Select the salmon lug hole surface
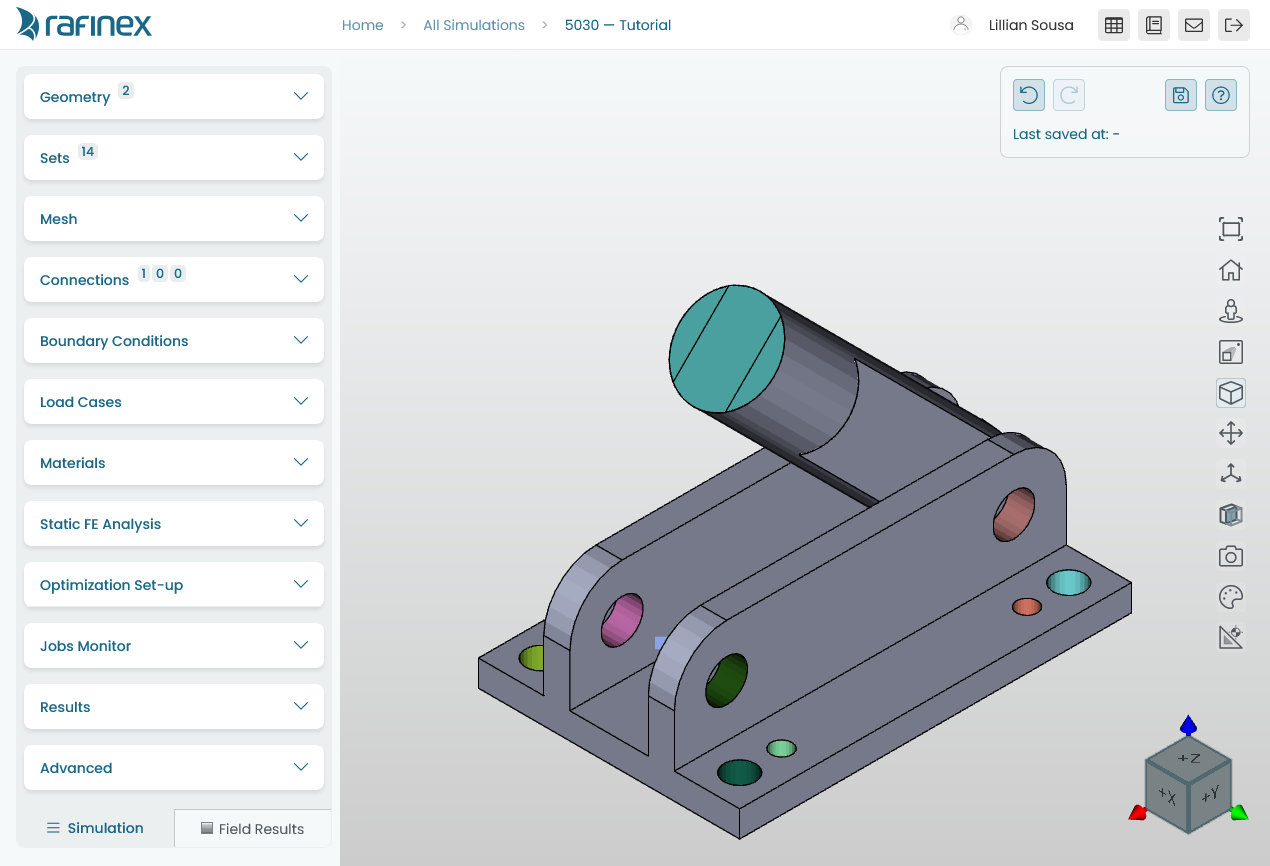This screenshot has height=866, width=1270. (1013, 513)
